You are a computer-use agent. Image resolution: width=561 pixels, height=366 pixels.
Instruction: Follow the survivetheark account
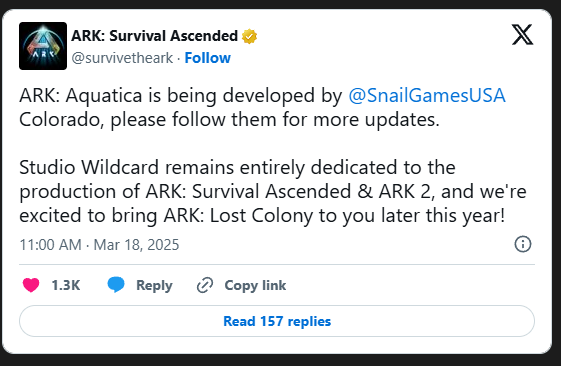point(208,58)
